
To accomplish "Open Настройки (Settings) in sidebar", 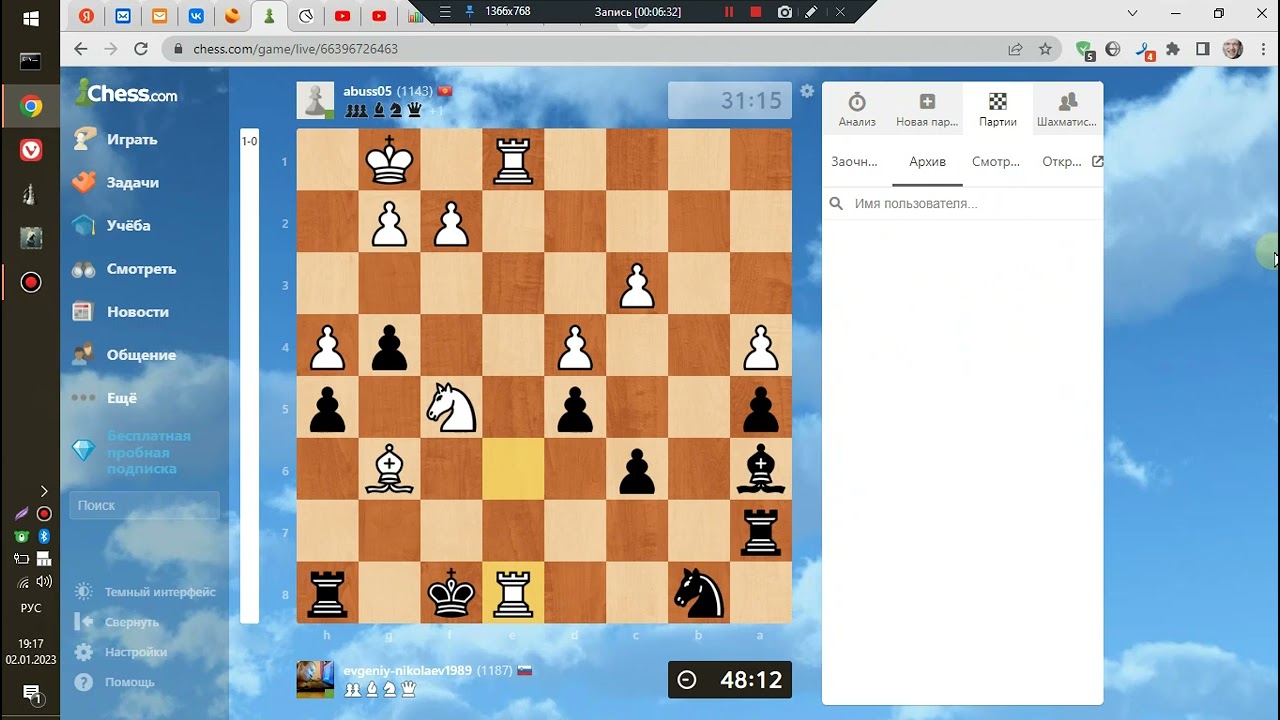I will click(121, 652).
